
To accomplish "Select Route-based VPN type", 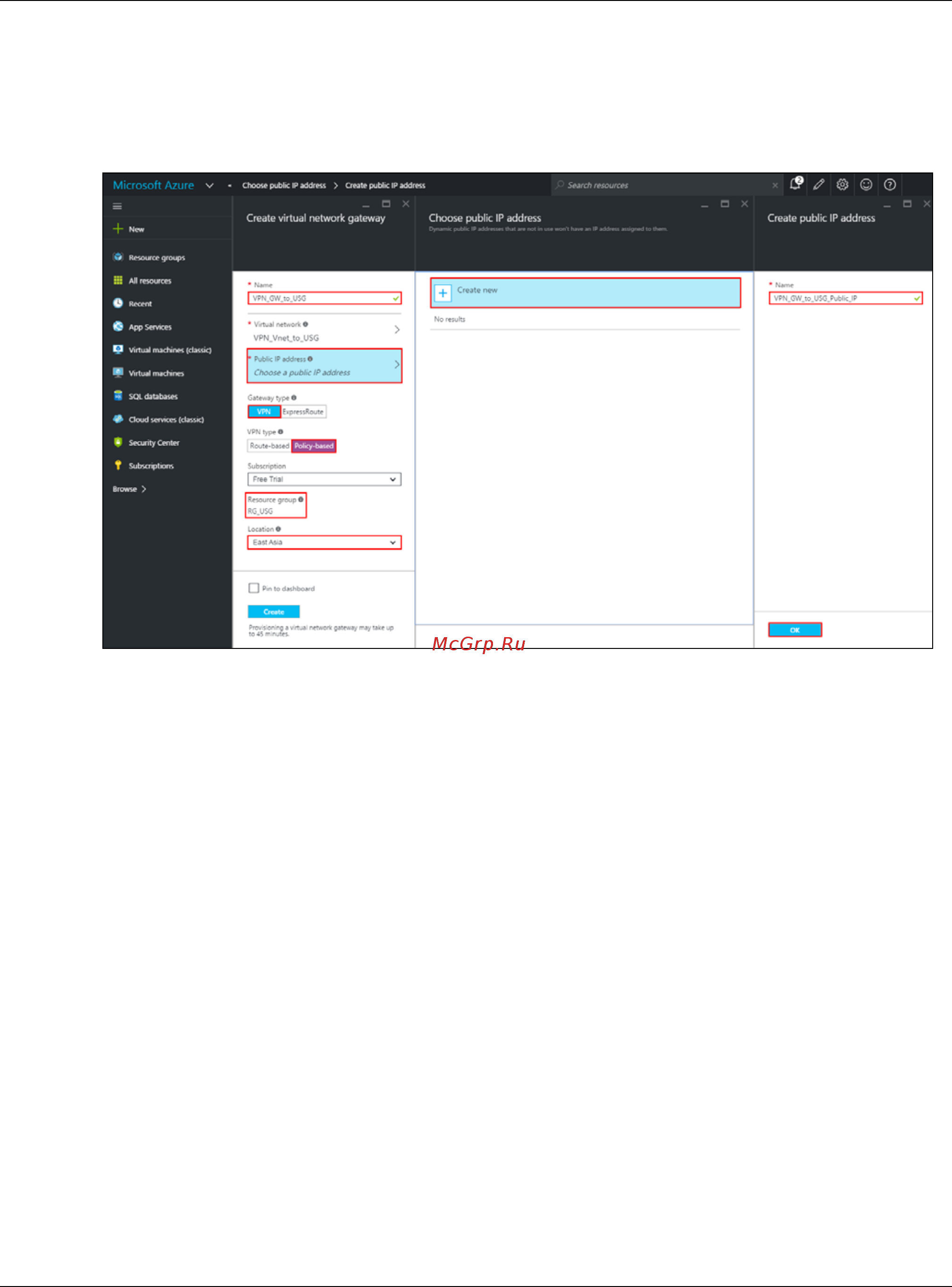I will click(x=269, y=446).
